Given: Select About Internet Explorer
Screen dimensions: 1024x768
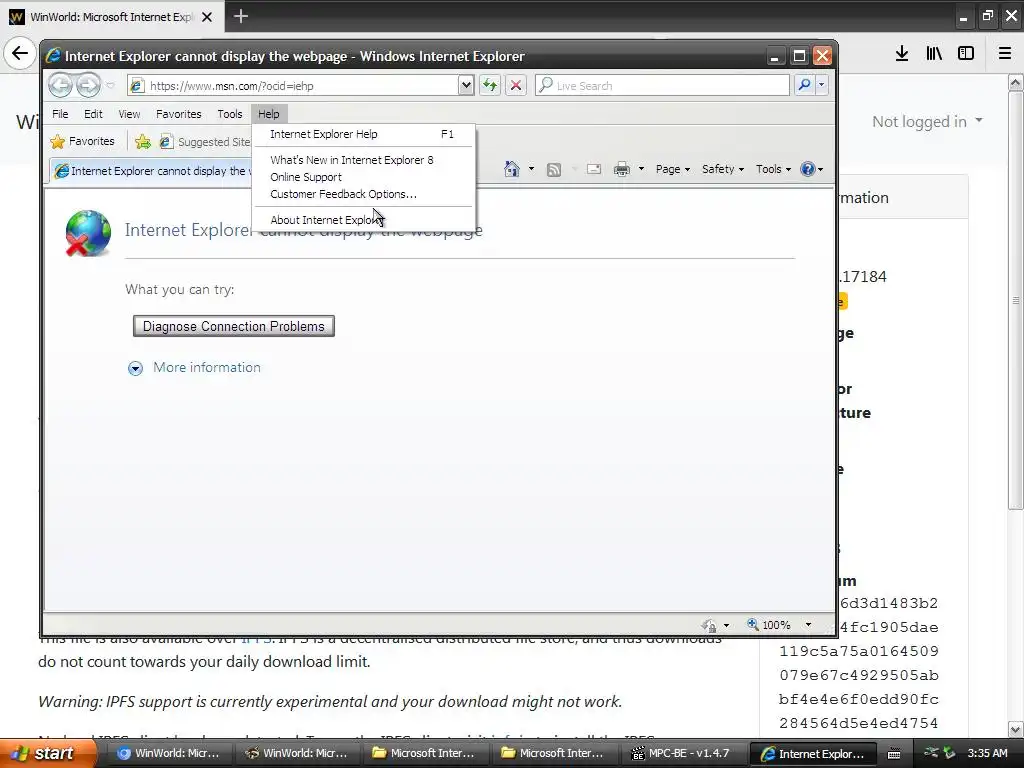Looking at the screenshot, I should tap(364, 220).
